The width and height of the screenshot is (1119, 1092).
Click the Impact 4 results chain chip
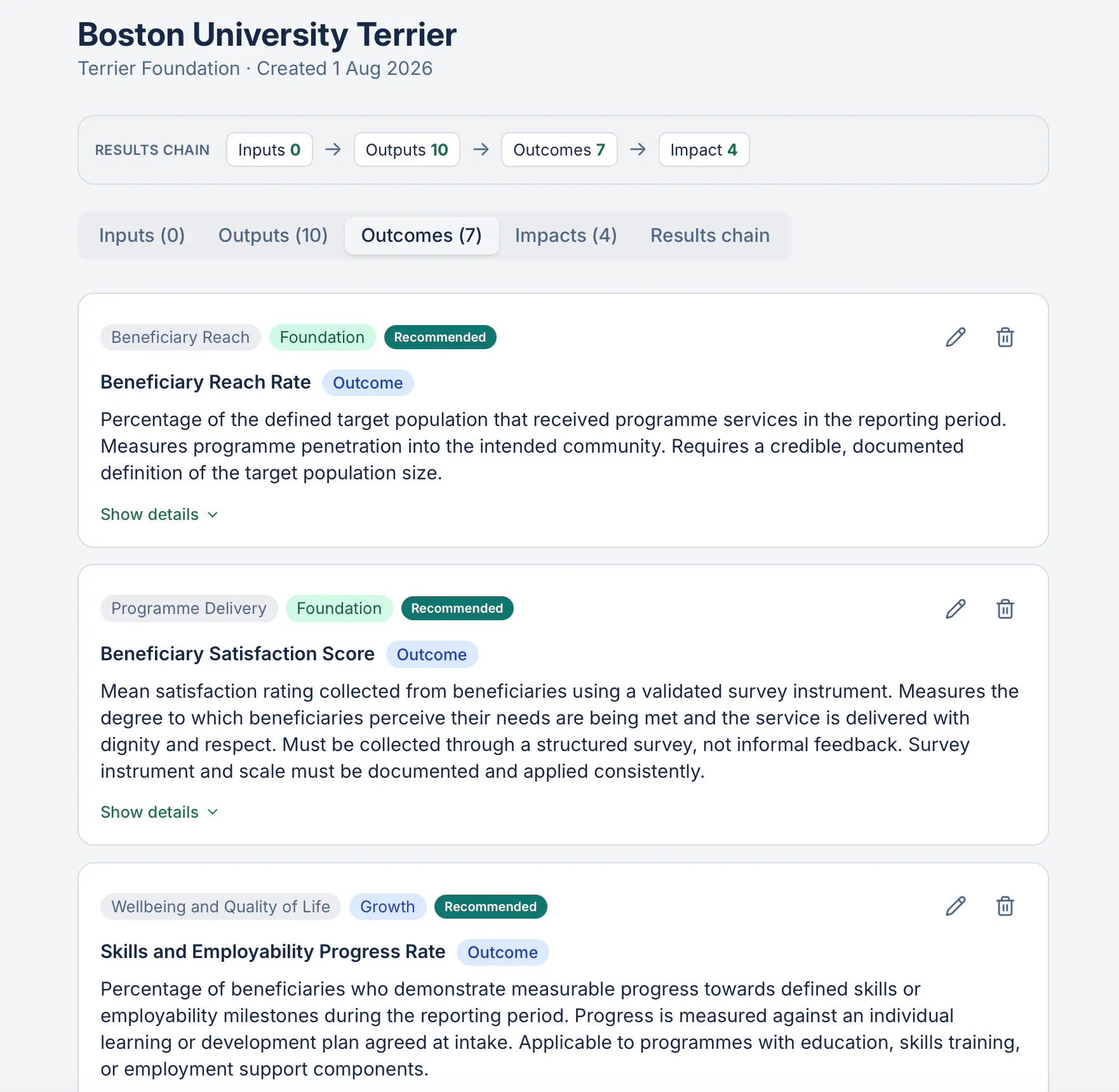tap(704, 150)
